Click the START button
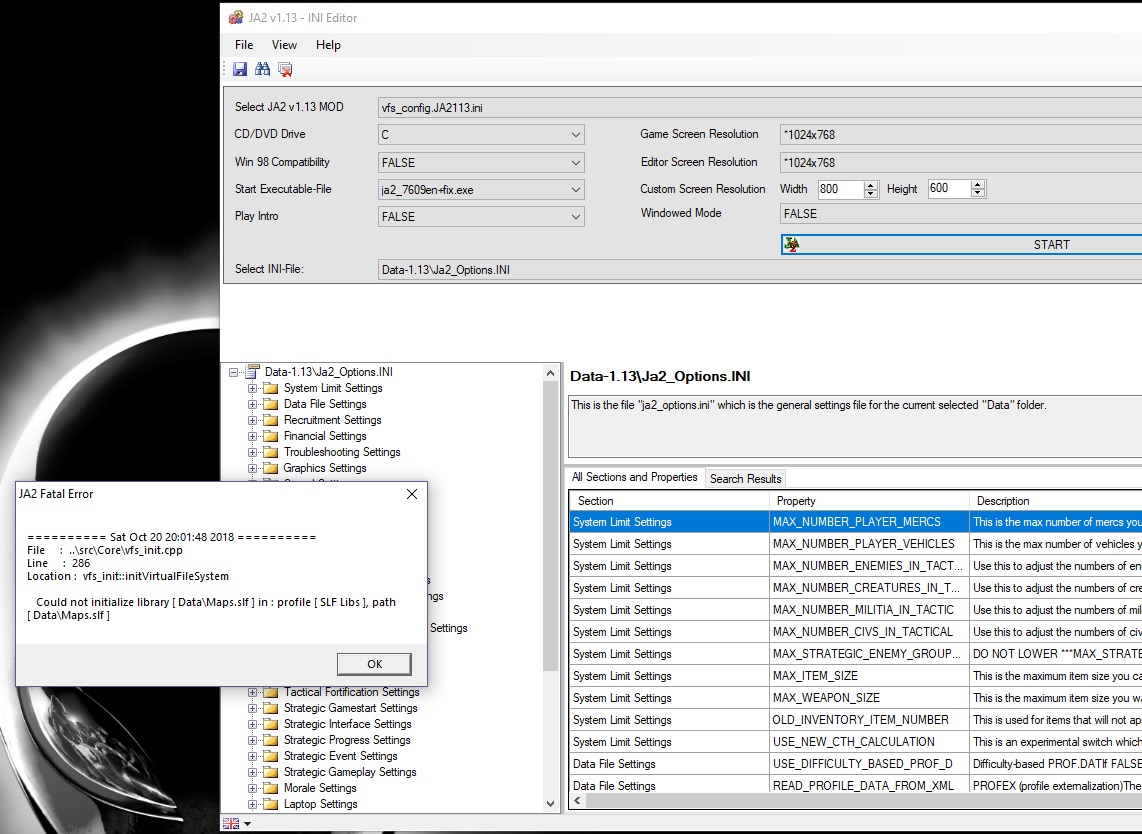1142x834 pixels. tap(961, 245)
